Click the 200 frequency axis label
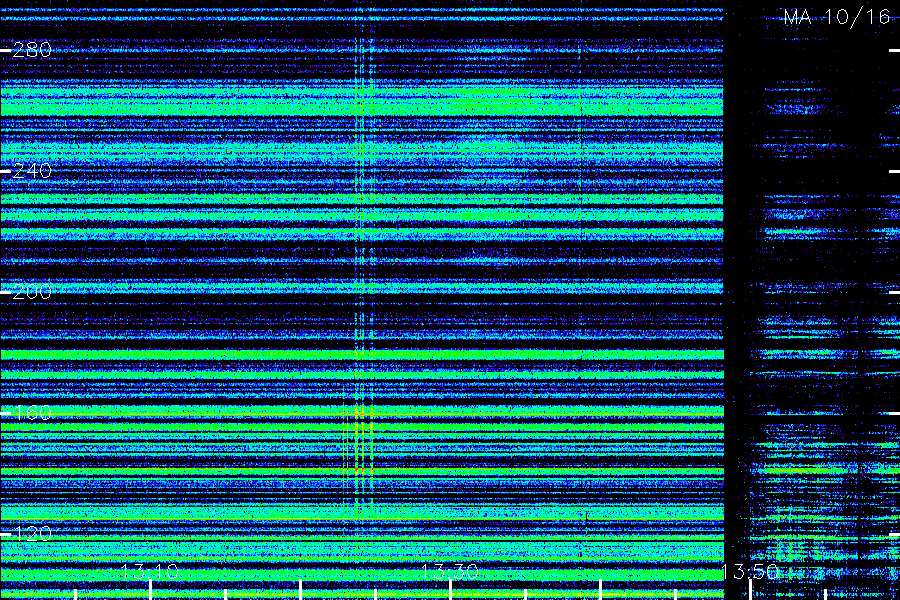 (32, 292)
